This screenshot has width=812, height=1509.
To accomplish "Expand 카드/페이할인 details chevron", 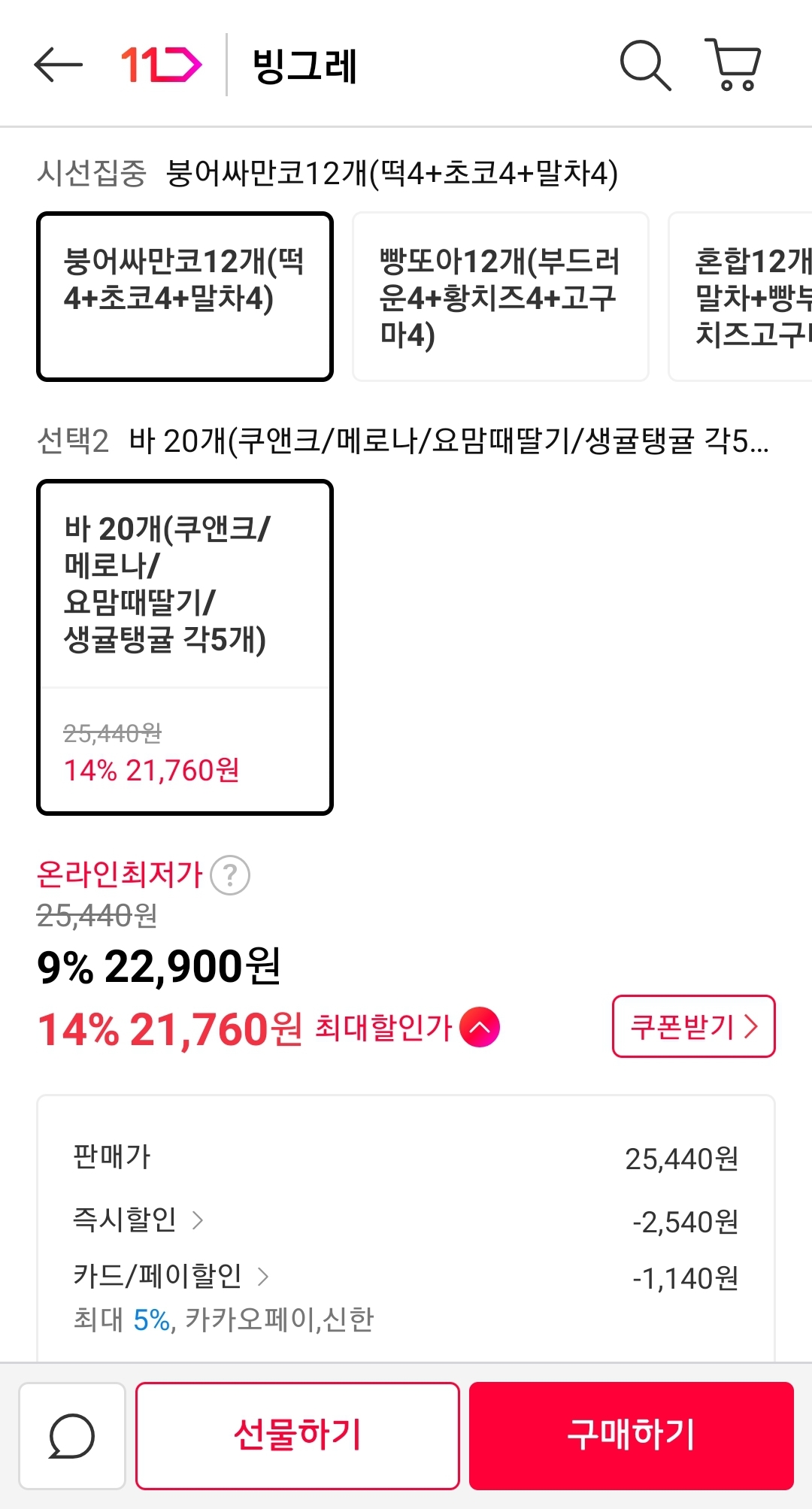I will [x=263, y=1276].
